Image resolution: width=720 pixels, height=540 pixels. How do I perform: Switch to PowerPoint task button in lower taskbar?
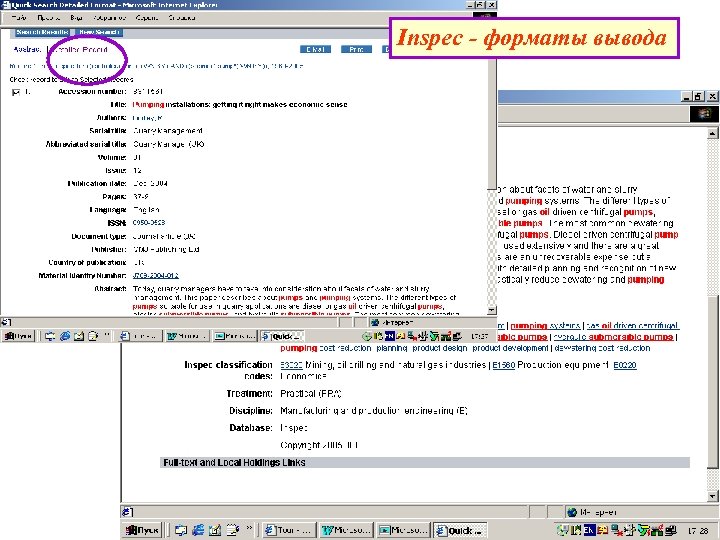pos(403,530)
